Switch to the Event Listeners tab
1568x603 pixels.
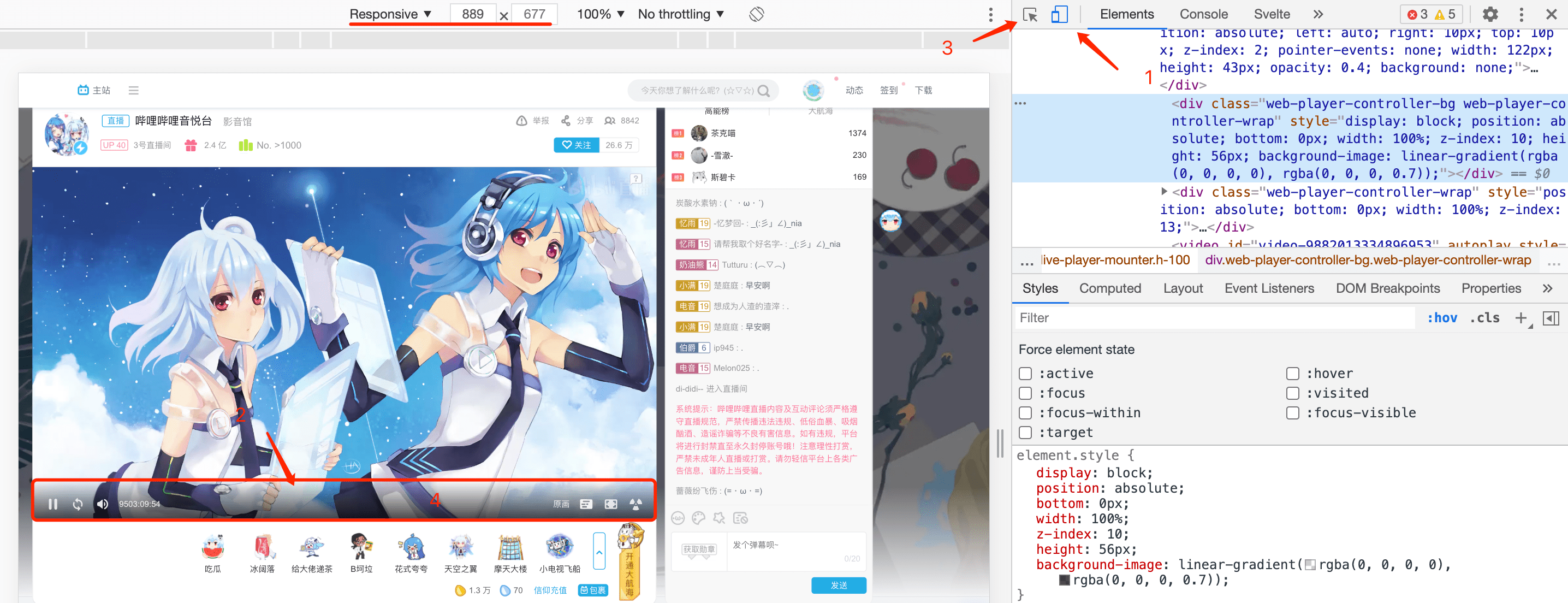pos(1269,289)
